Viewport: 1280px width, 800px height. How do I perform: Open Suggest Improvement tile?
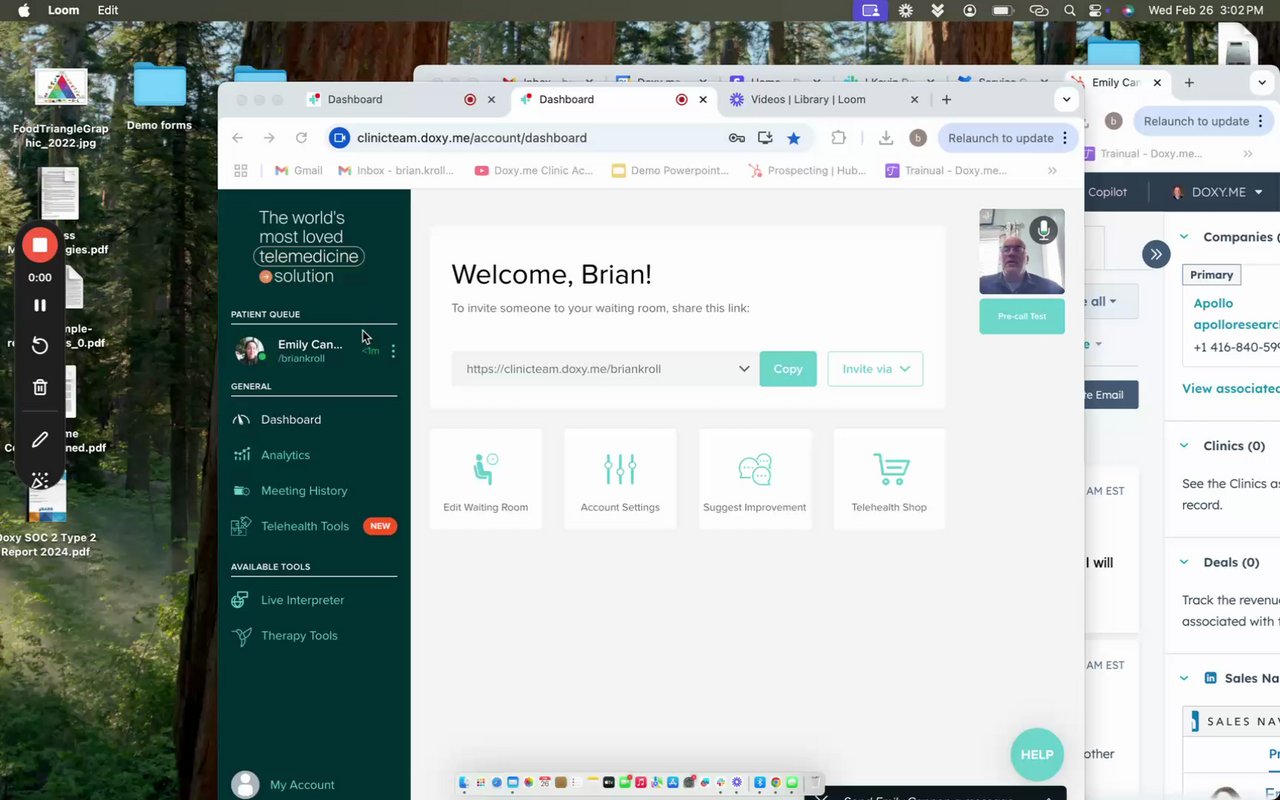tap(755, 480)
